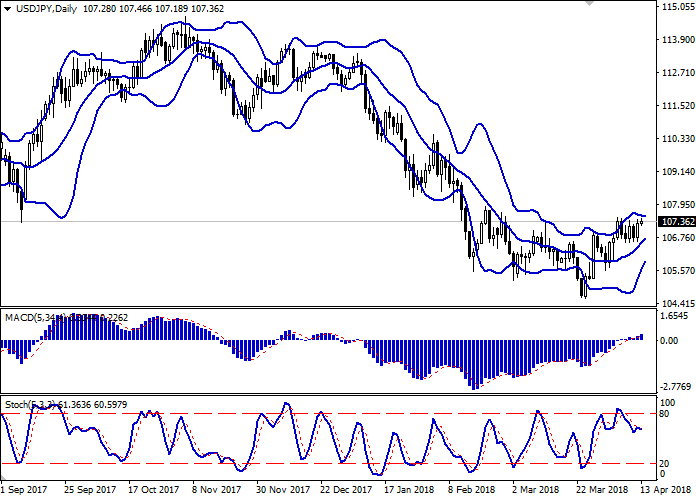Select price level 111.520 on the scale
The image size is (696, 500).
coord(678,106)
